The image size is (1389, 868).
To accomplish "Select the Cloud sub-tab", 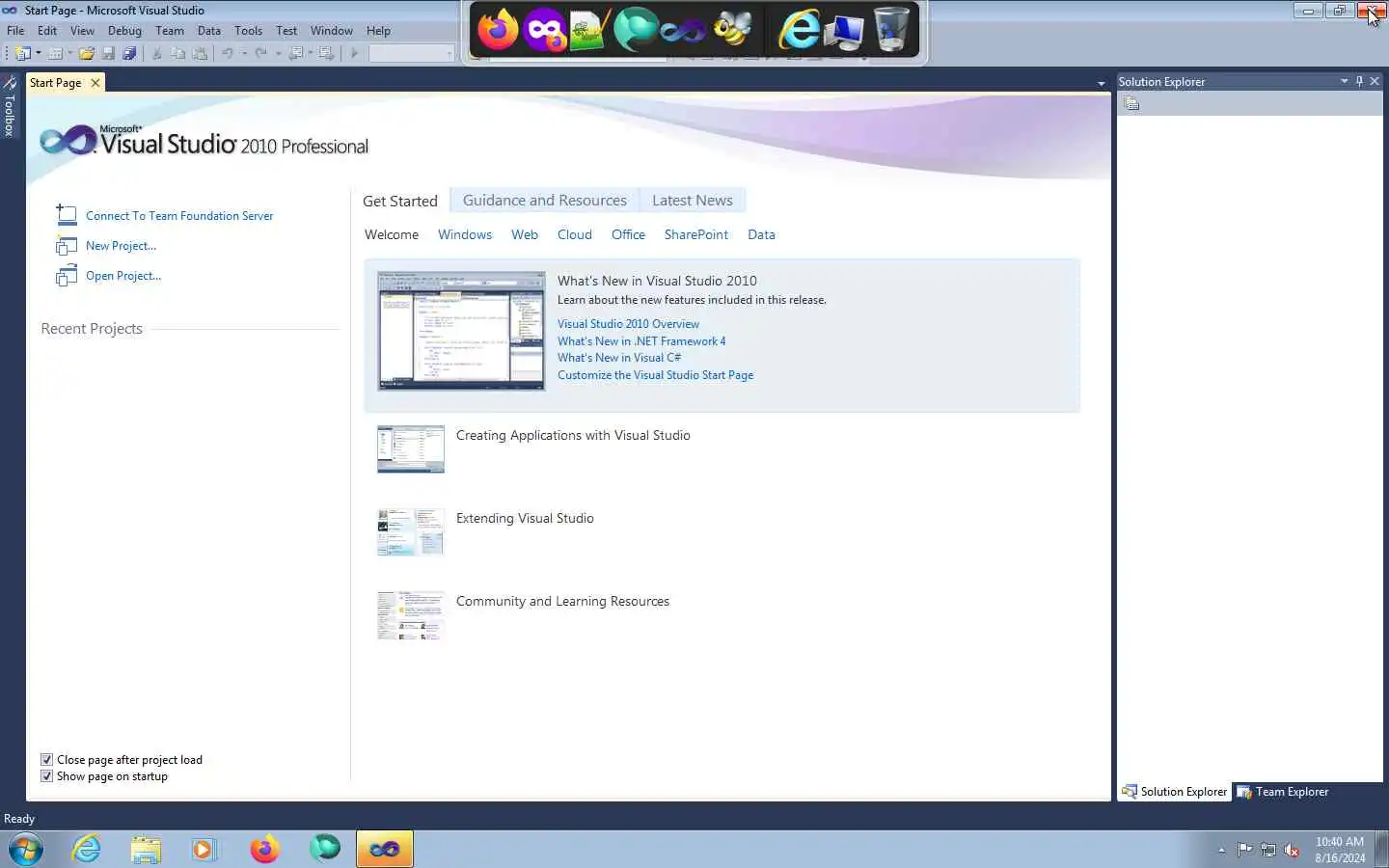I will [575, 234].
